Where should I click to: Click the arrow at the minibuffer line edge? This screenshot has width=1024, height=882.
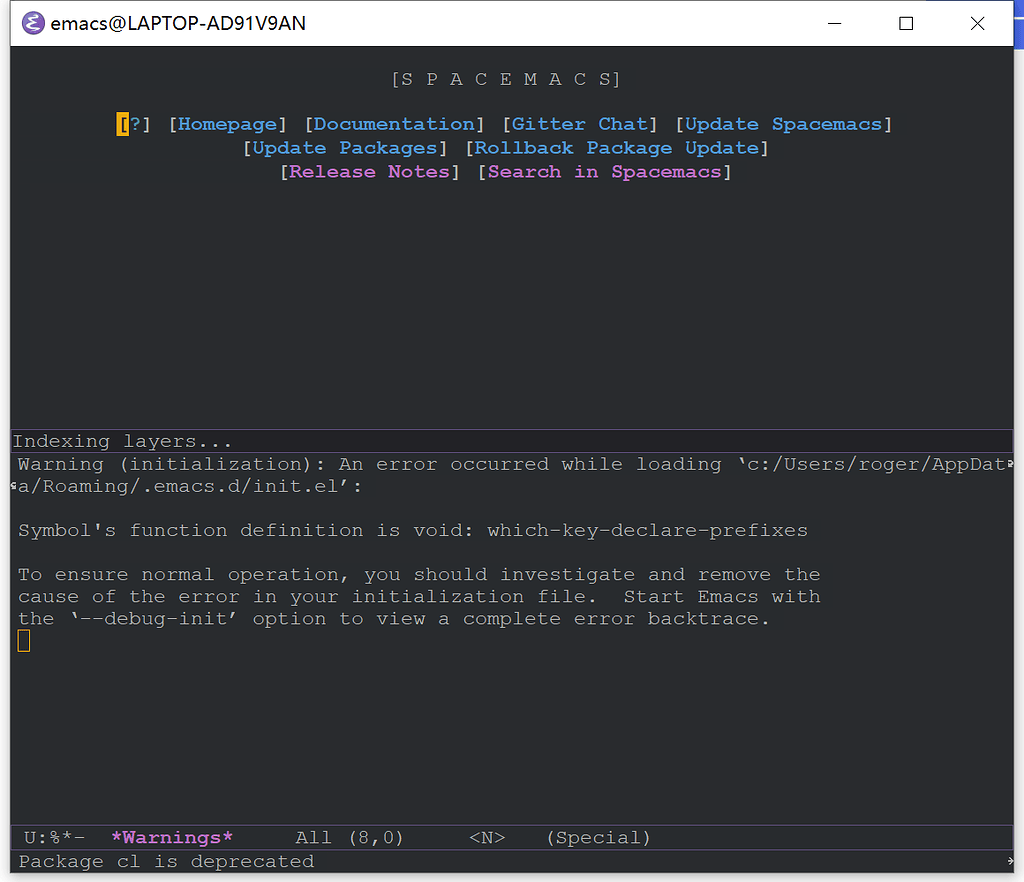1011,860
